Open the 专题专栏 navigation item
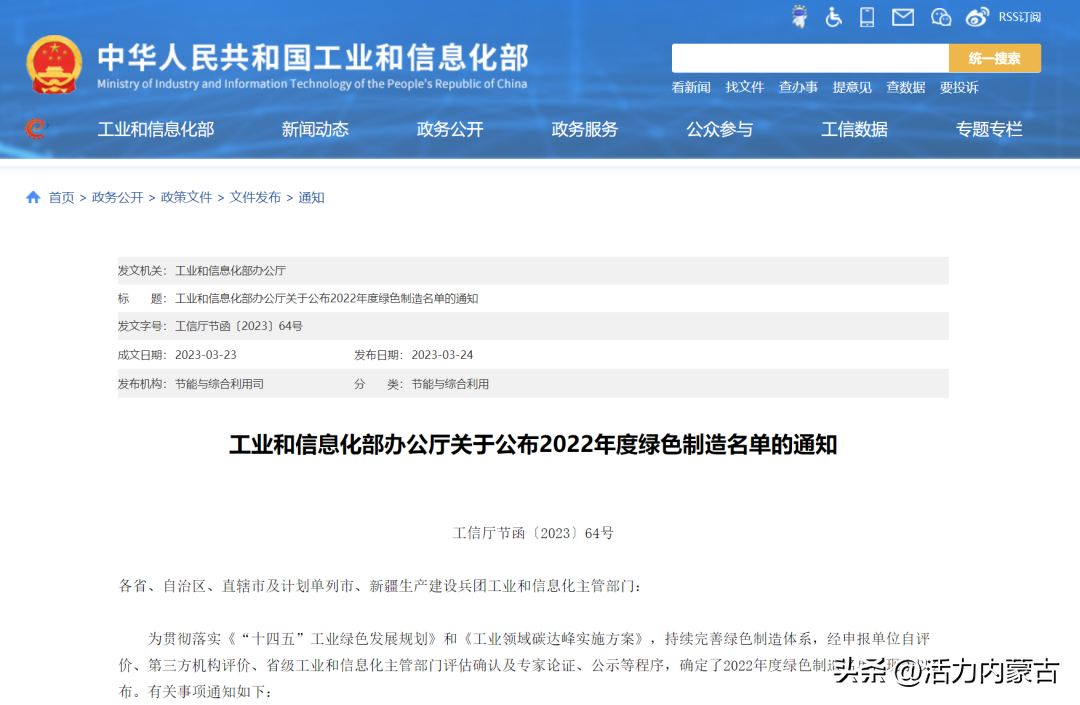 tap(989, 129)
